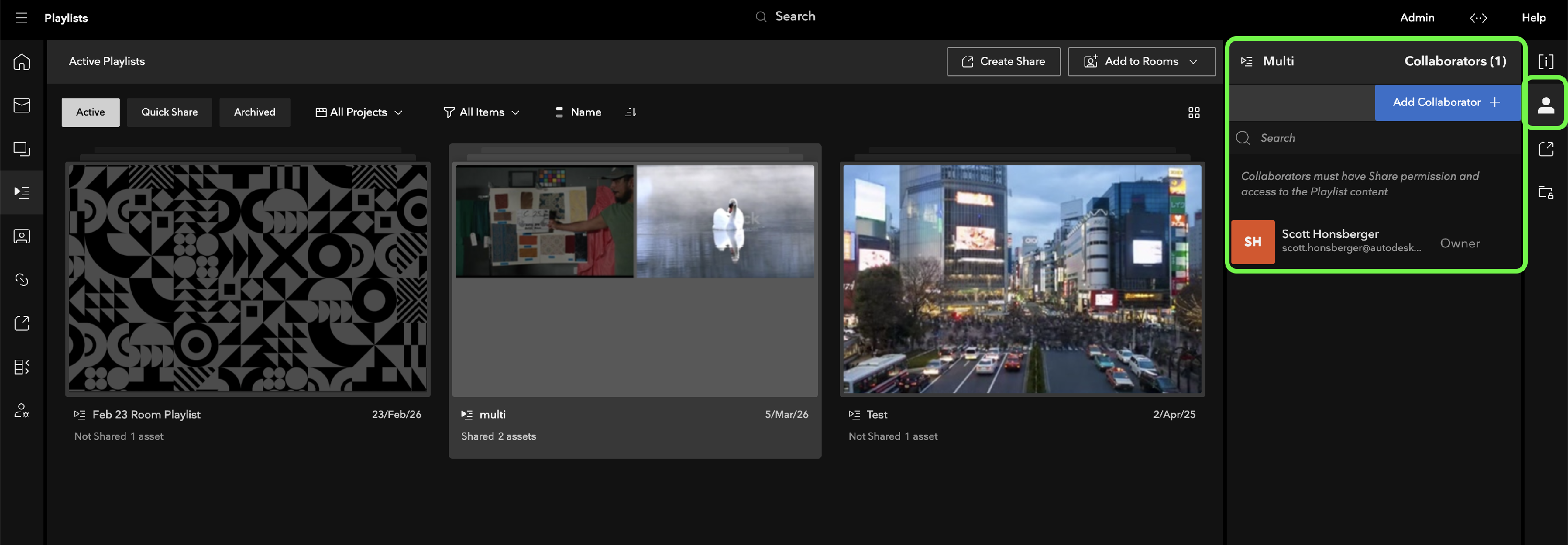Open the All Items filter dropdown

coord(481,112)
